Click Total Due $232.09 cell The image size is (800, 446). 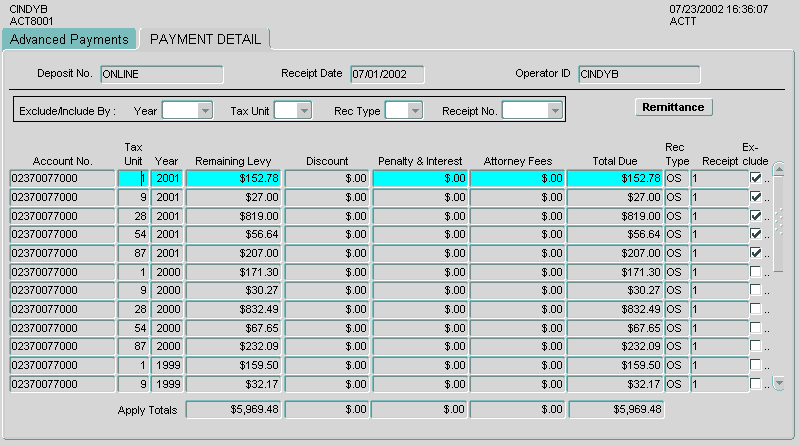click(615, 346)
